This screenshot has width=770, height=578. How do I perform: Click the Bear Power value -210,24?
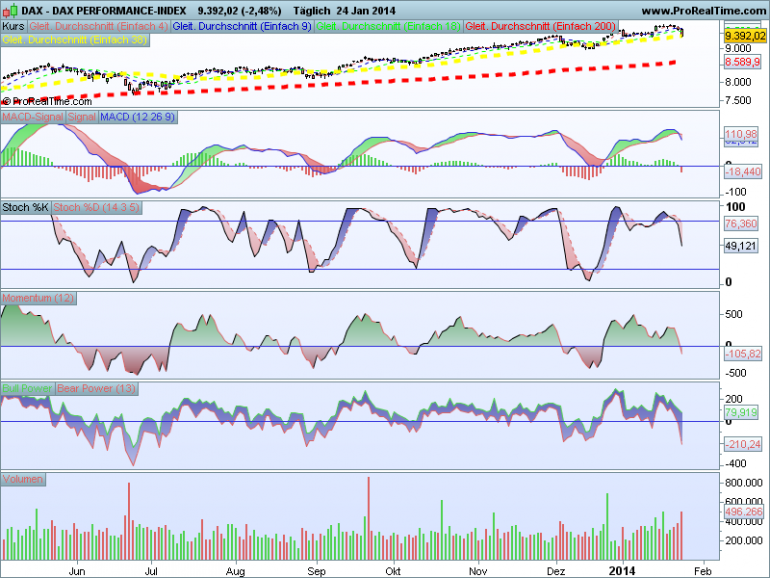coord(743,444)
